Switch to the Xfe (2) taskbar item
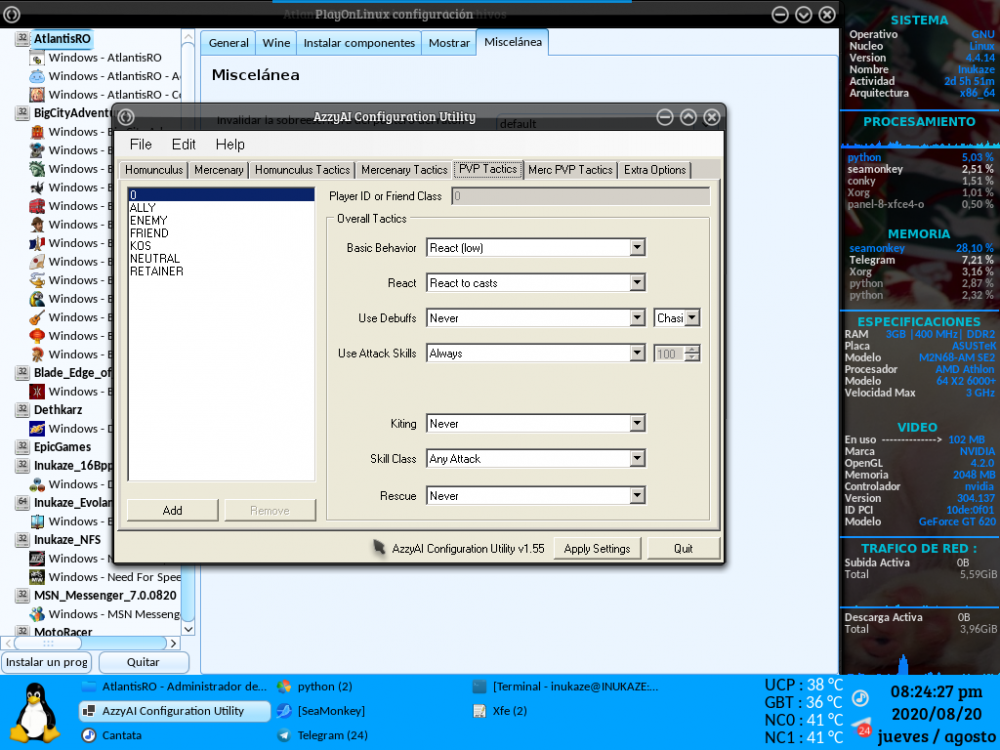The width and height of the screenshot is (1000, 750). [x=510, y=711]
